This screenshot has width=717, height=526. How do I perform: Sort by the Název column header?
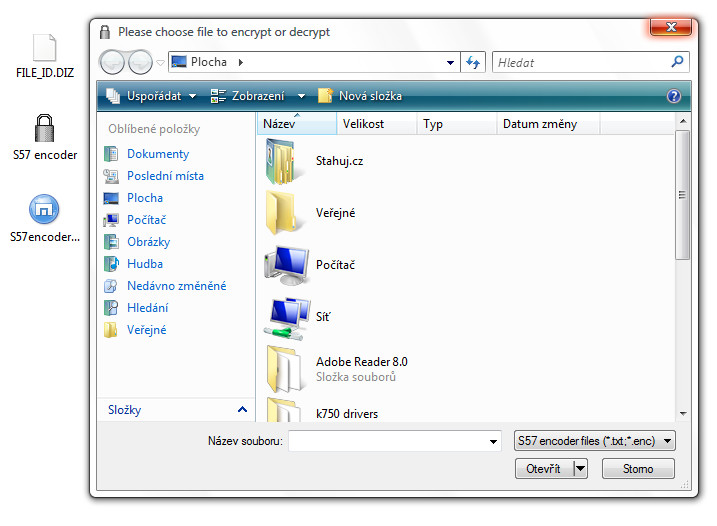tap(297, 124)
